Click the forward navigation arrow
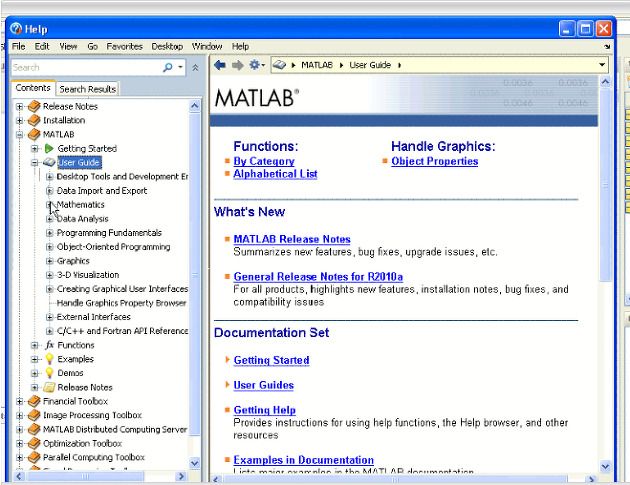 (x=237, y=65)
